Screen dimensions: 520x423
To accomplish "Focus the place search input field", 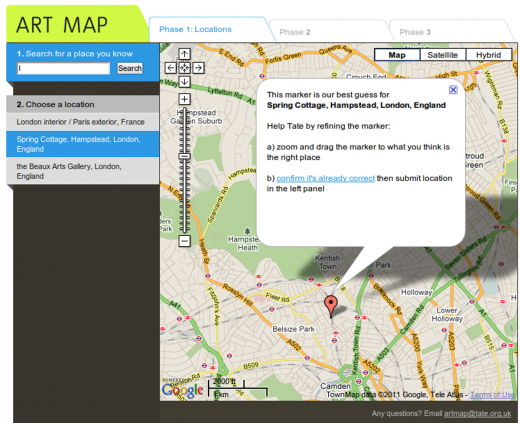I will (x=63, y=68).
